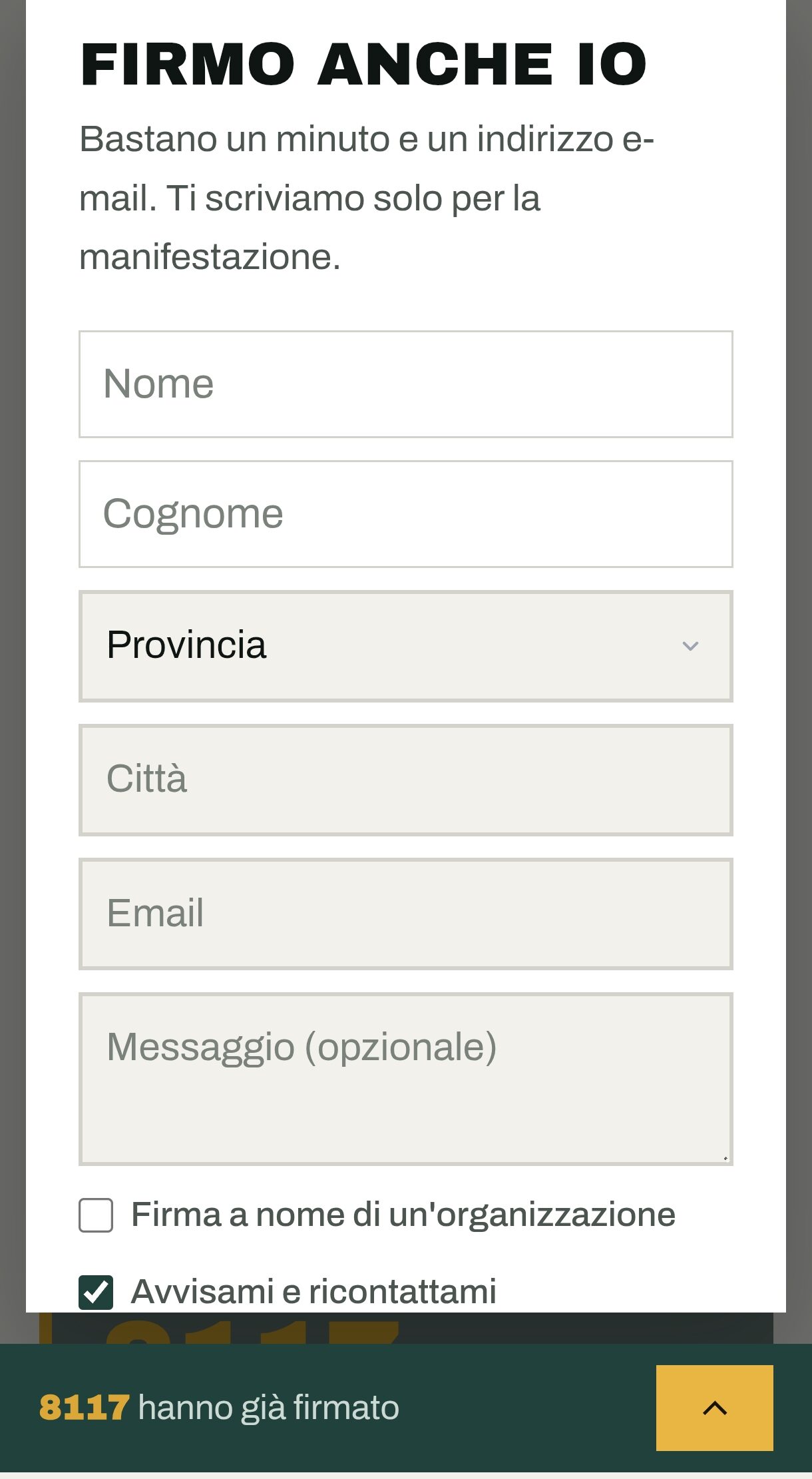Click the yellow chevron-up button

tap(714, 1408)
